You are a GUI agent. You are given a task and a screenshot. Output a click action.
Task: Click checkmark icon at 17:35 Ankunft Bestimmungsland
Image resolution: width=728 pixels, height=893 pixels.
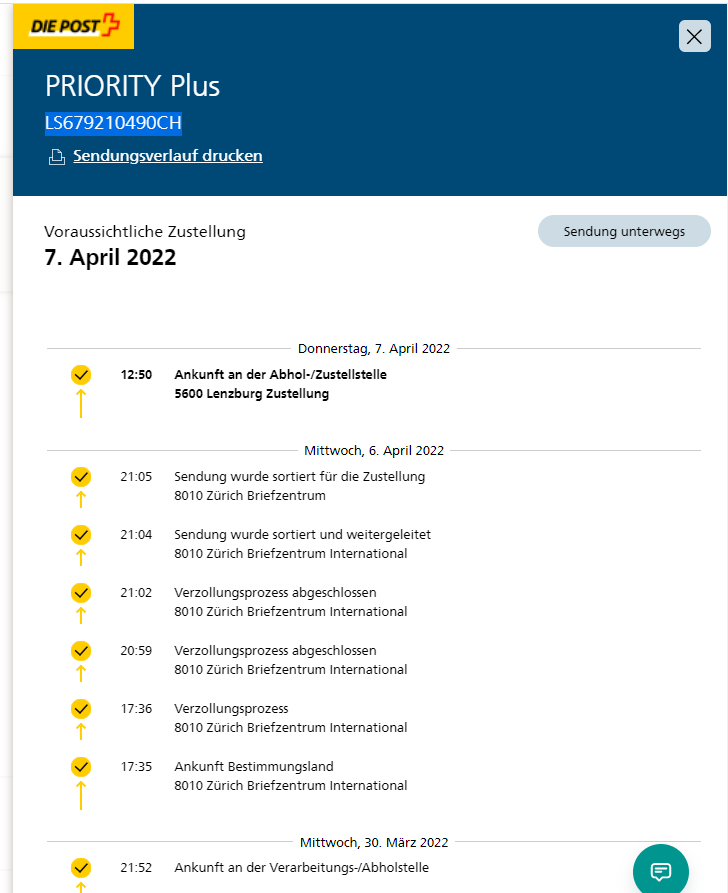pos(81,767)
